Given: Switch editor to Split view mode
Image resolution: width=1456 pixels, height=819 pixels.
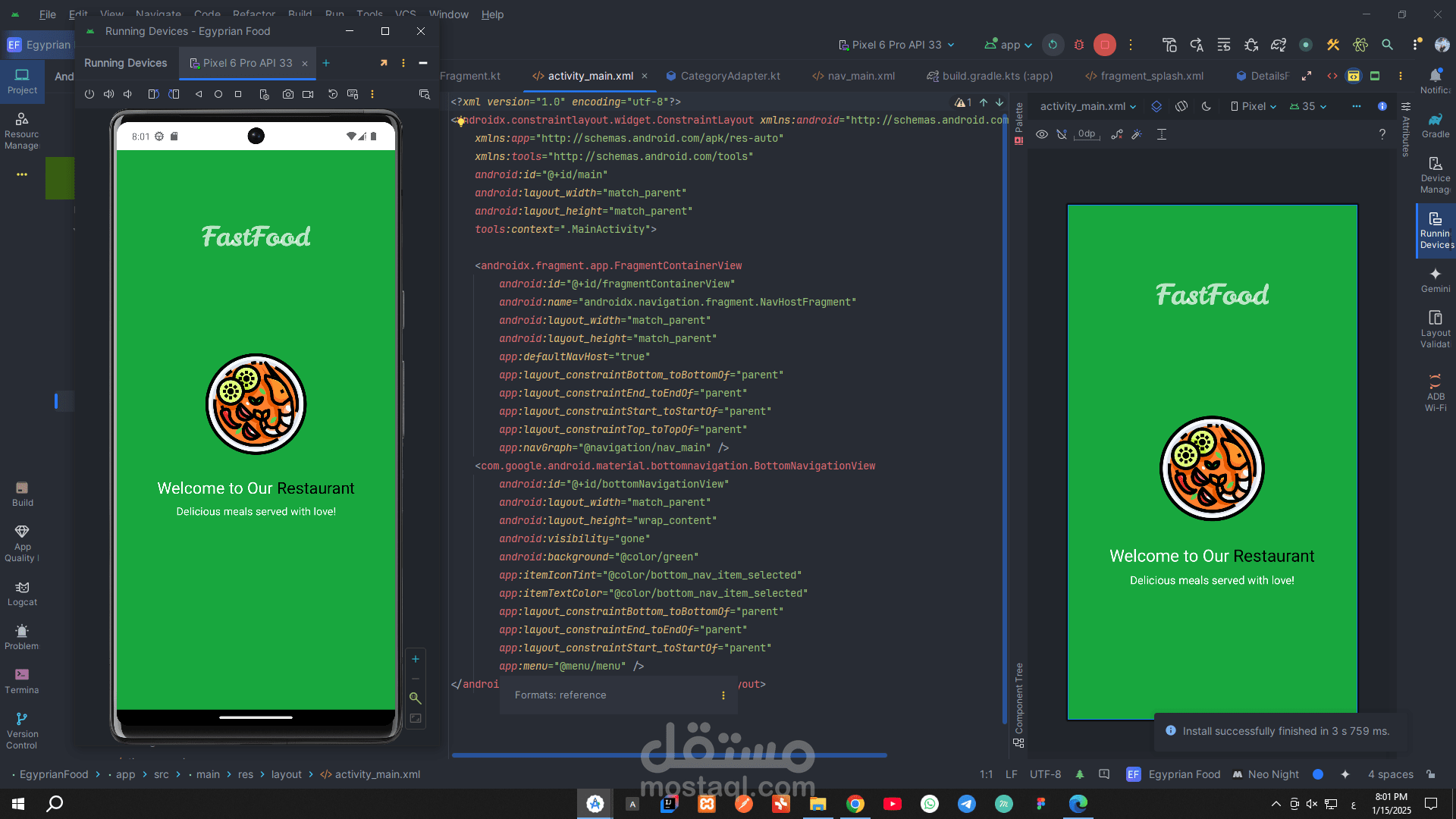Looking at the screenshot, I should click(x=1354, y=76).
